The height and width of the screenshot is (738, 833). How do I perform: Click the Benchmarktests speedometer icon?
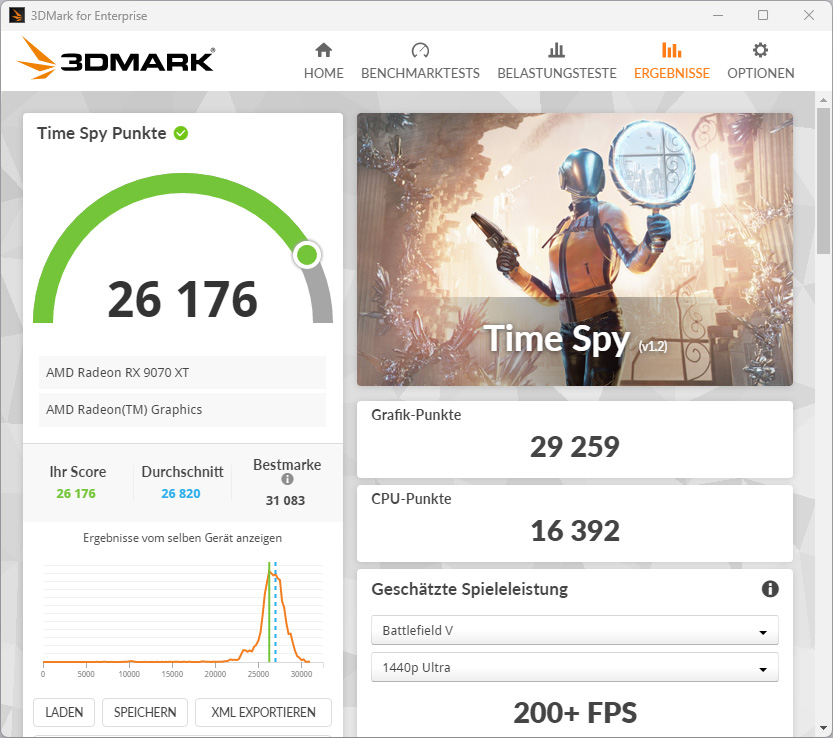[420, 50]
